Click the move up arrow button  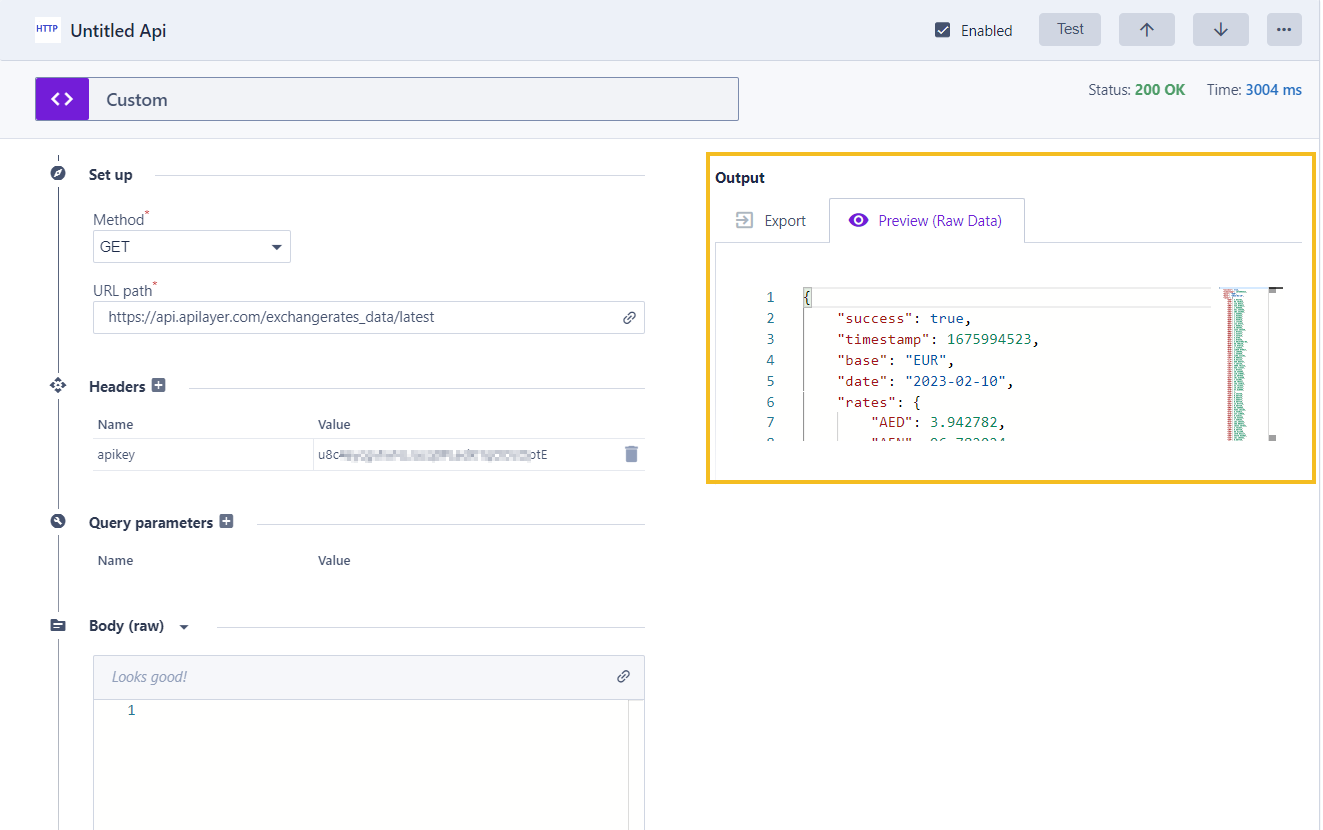point(1146,30)
